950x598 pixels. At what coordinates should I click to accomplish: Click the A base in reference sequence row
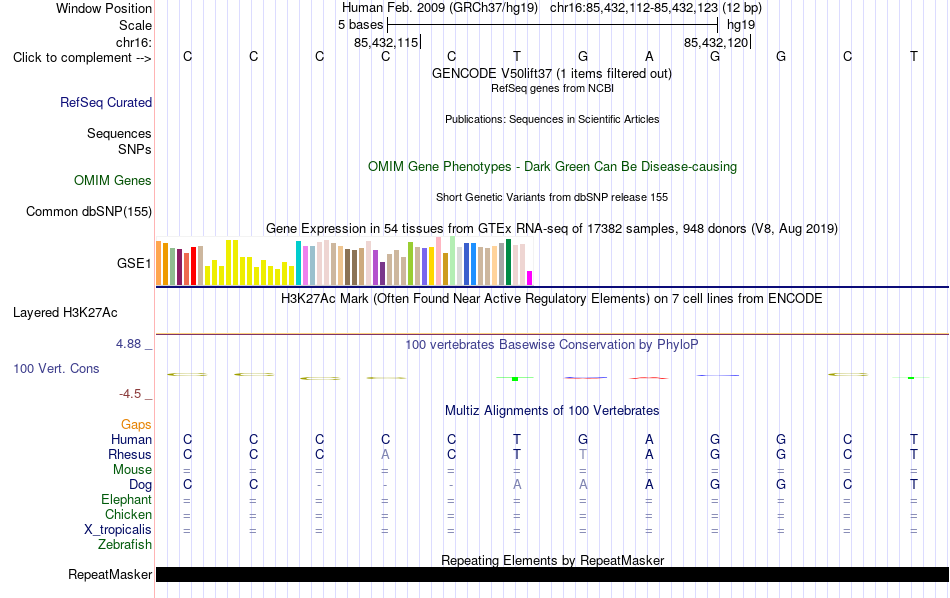tap(649, 57)
